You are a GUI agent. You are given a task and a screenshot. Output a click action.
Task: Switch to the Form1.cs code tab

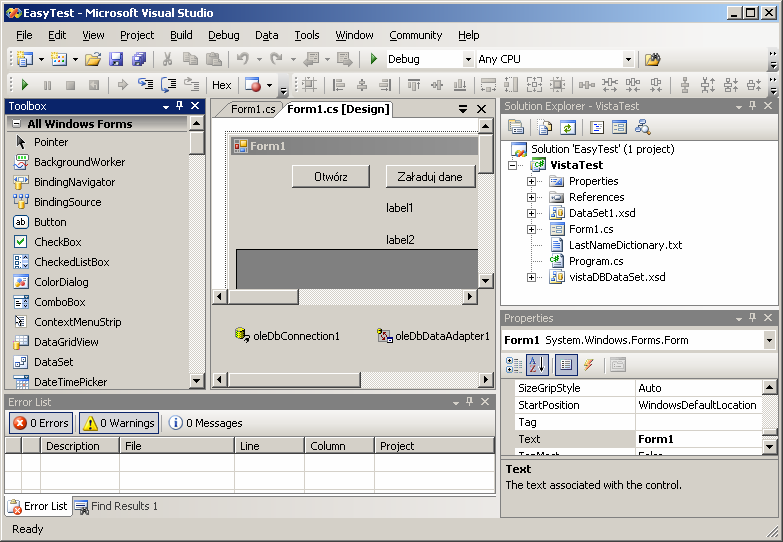pyautogui.click(x=253, y=109)
